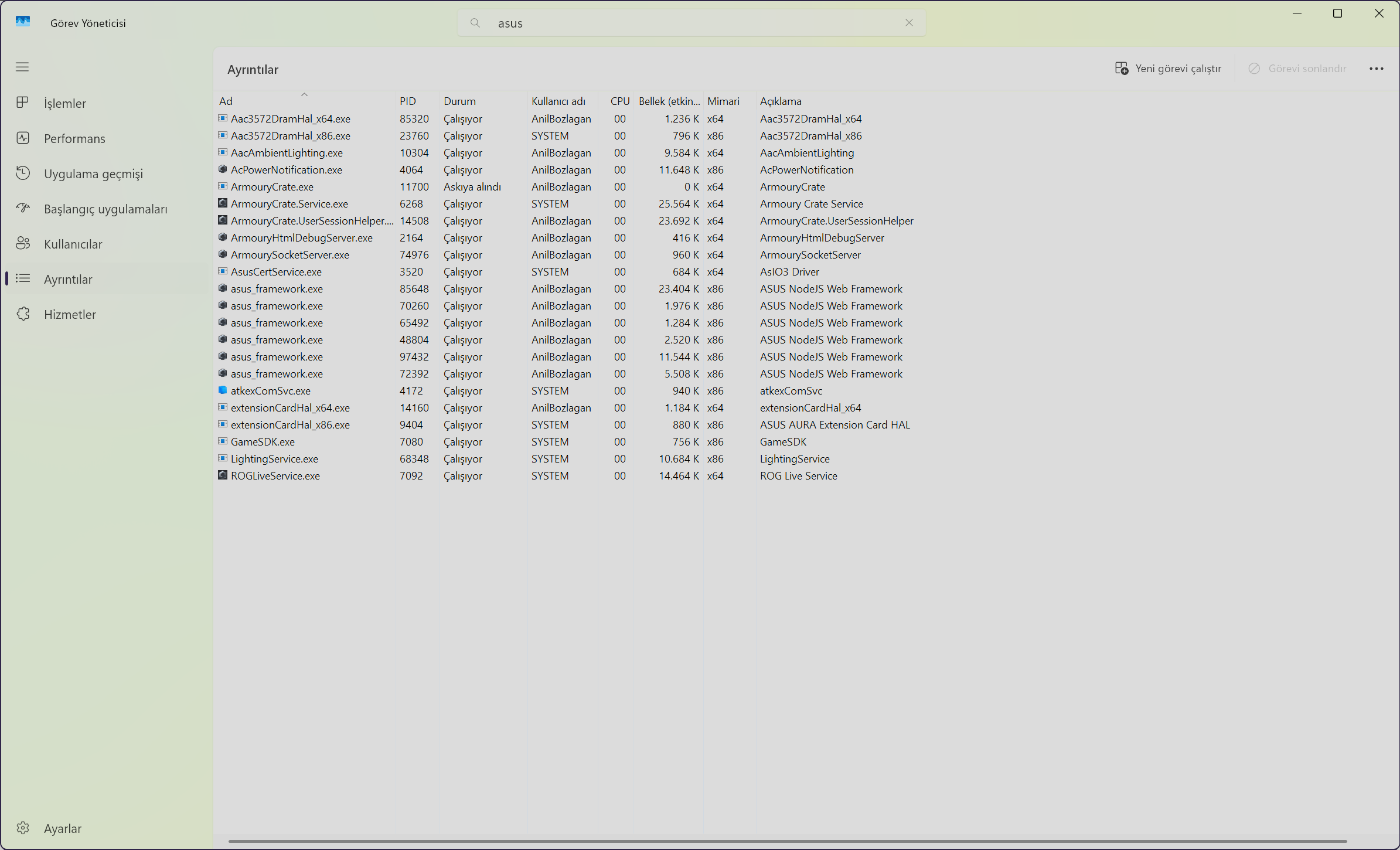Viewport: 1400px width, 850px height.
Task: Select AcPowerNotification.exe icon
Action: 223,169
